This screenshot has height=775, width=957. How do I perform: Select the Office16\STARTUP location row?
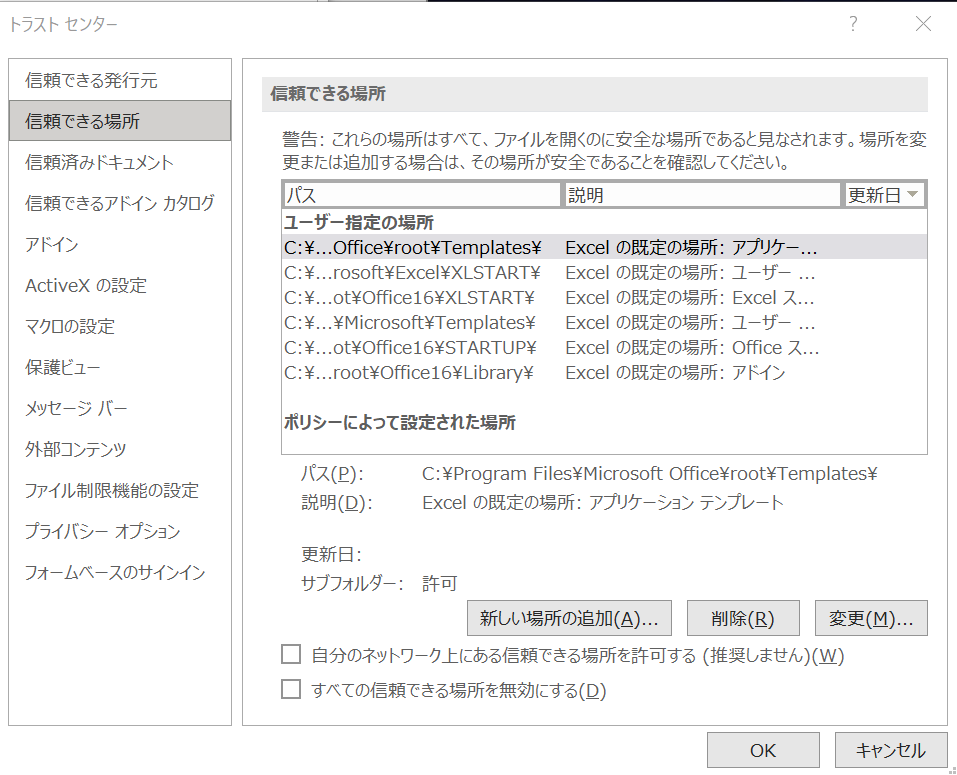604,347
